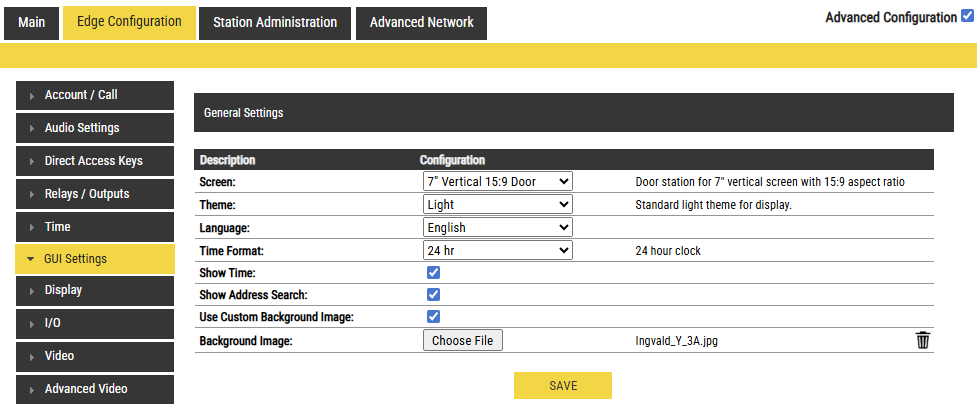
Task: Expand Relays / Outputs sidebar item
Action: point(95,194)
